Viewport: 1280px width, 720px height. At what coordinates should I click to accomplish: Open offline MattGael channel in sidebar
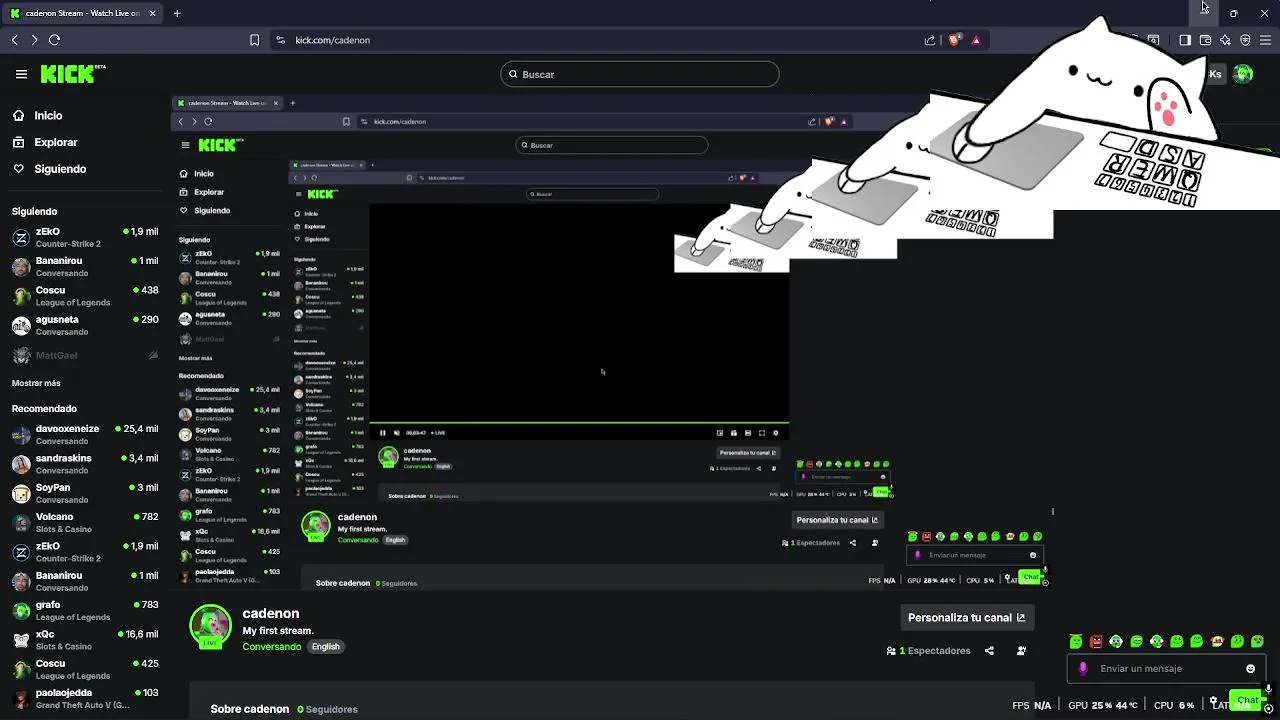(x=85, y=355)
